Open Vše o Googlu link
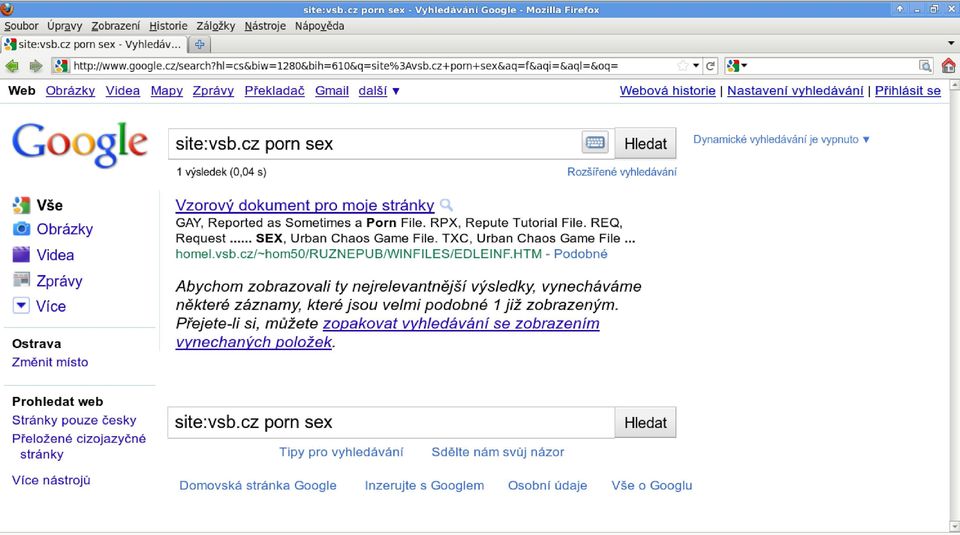The width and height of the screenshot is (960, 535). point(651,485)
